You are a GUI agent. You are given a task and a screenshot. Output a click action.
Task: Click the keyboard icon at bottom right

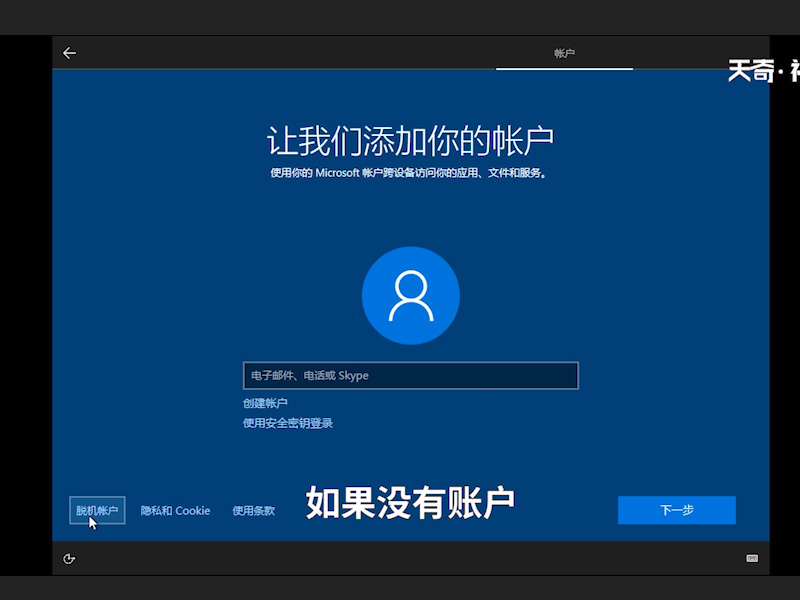pyautogui.click(x=752, y=559)
